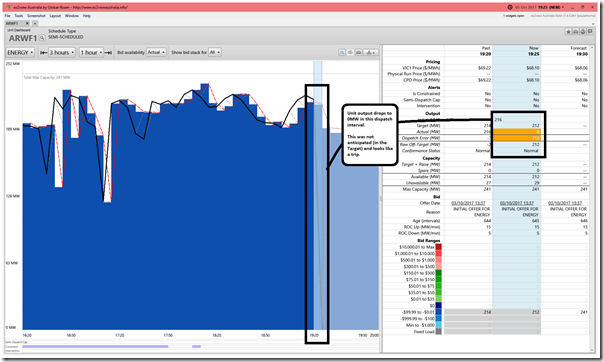
Task: Click the star favourite icon
Action: coord(569,32)
